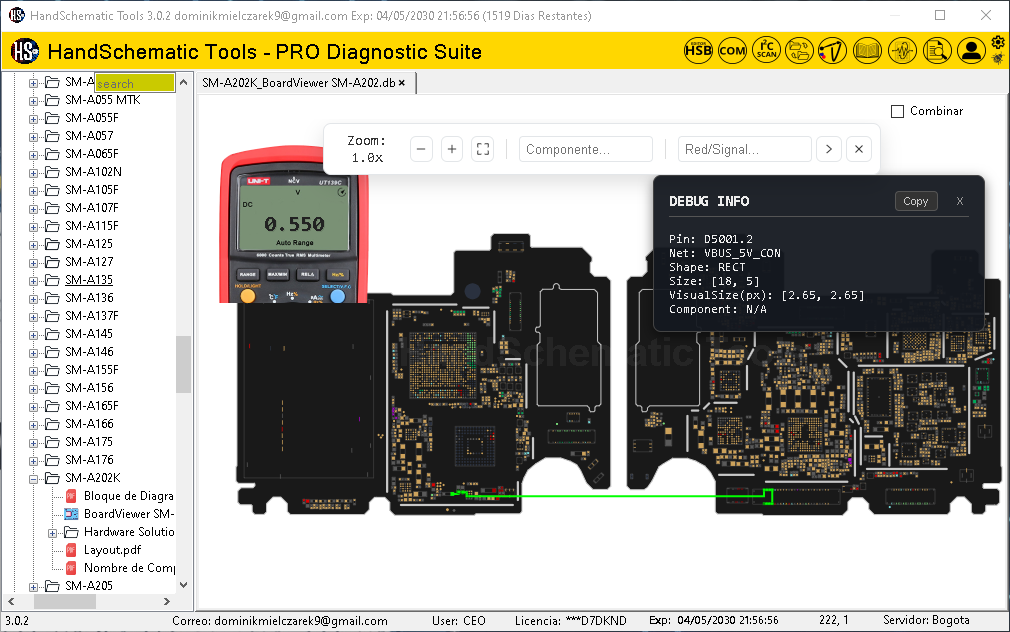1010x632 pixels.
Task: Close the SM-A202K_BoardViewer tab
Action: pos(402,82)
